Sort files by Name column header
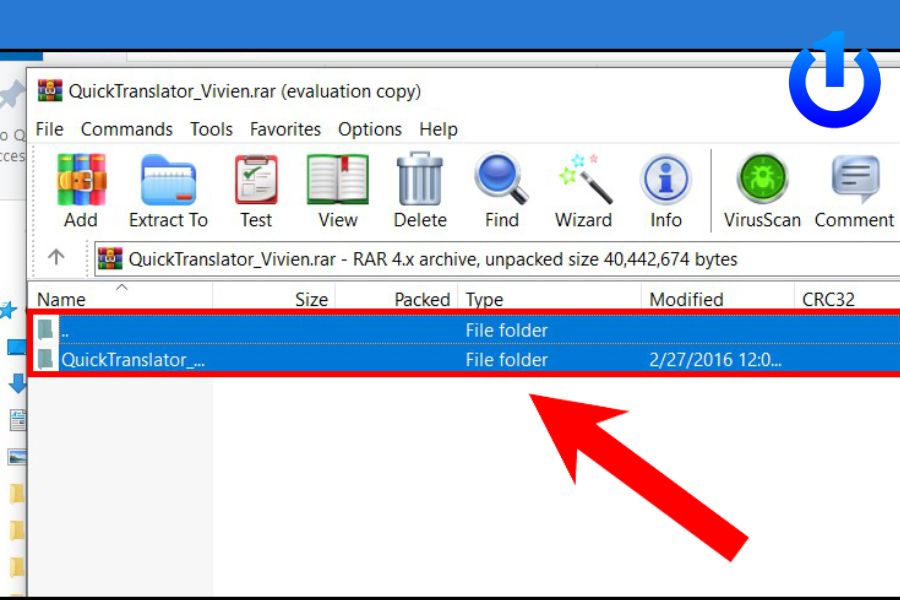Viewport: 900px width, 600px height. click(x=61, y=299)
